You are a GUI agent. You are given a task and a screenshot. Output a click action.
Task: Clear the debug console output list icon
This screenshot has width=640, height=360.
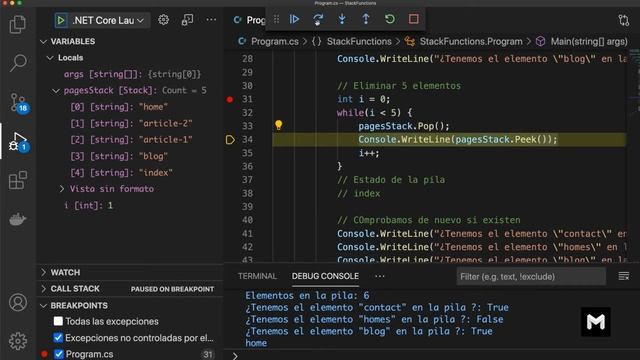(624, 276)
